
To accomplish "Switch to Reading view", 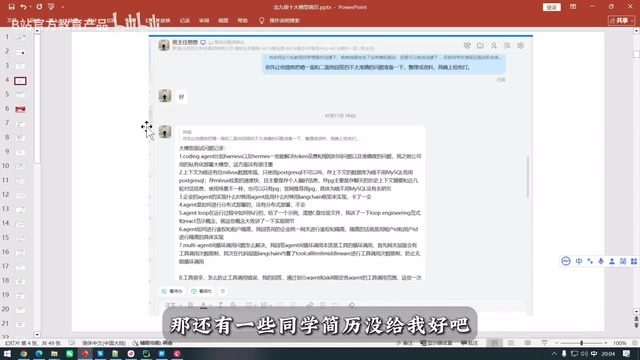I will coord(528,343).
